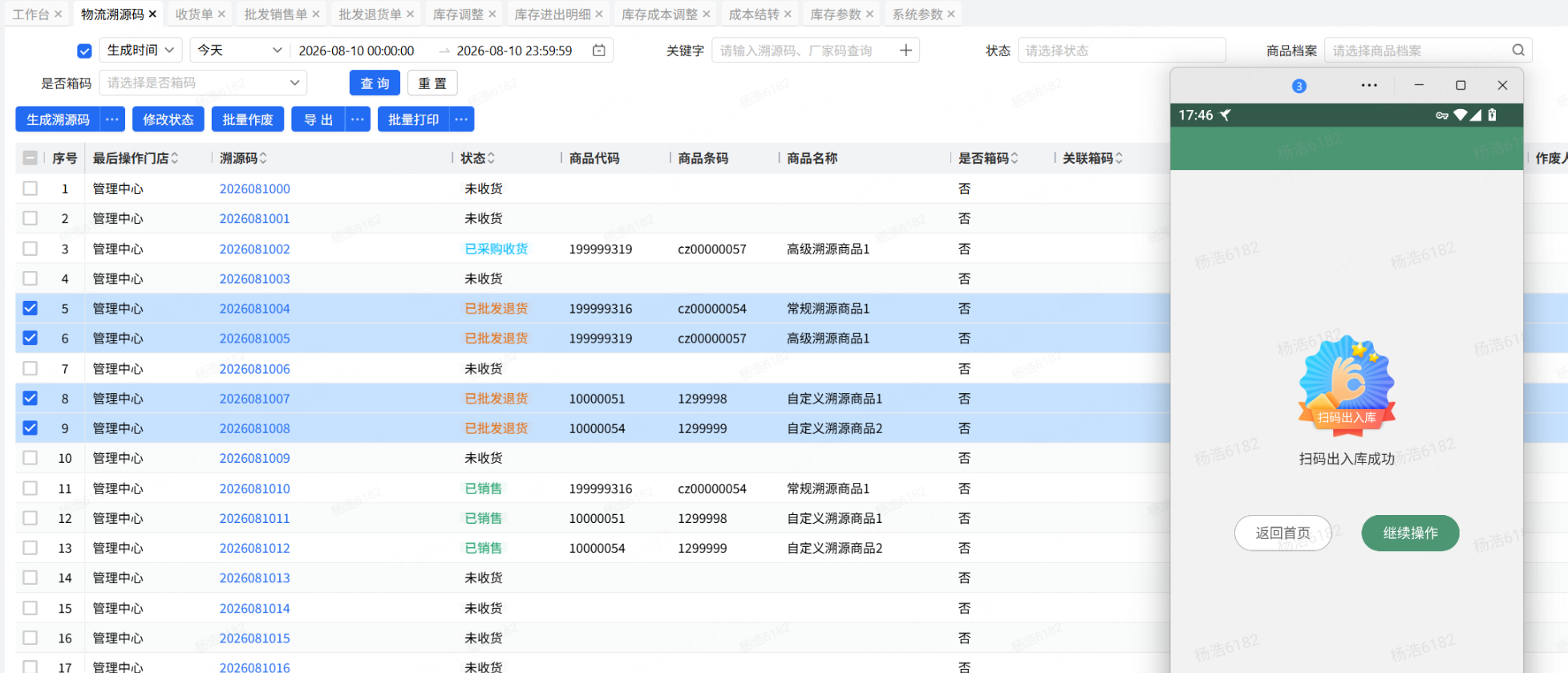Click the plus icon in keyword field

pyautogui.click(x=906, y=51)
